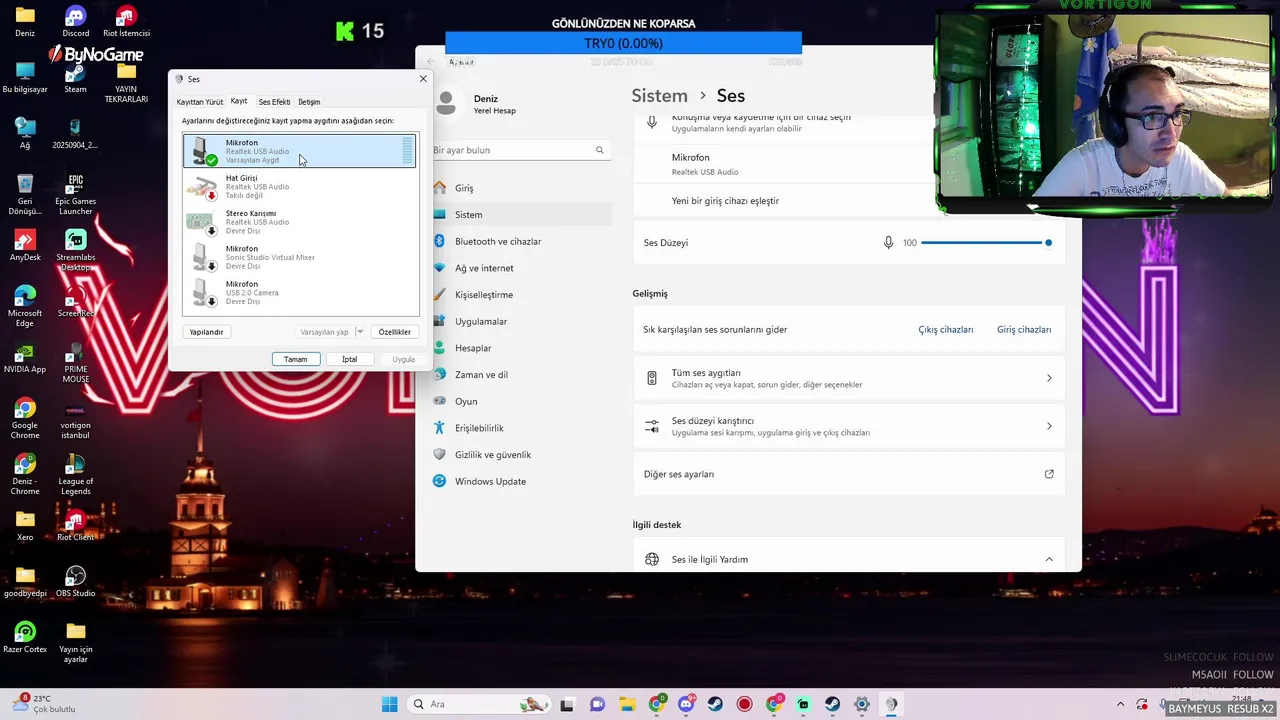This screenshot has width=1280, height=720.
Task: Confirm the Ses dialog with Tamam
Action: click(295, 359)
